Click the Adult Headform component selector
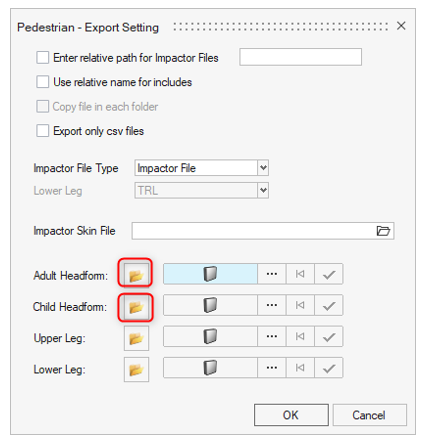 point(210,274)
